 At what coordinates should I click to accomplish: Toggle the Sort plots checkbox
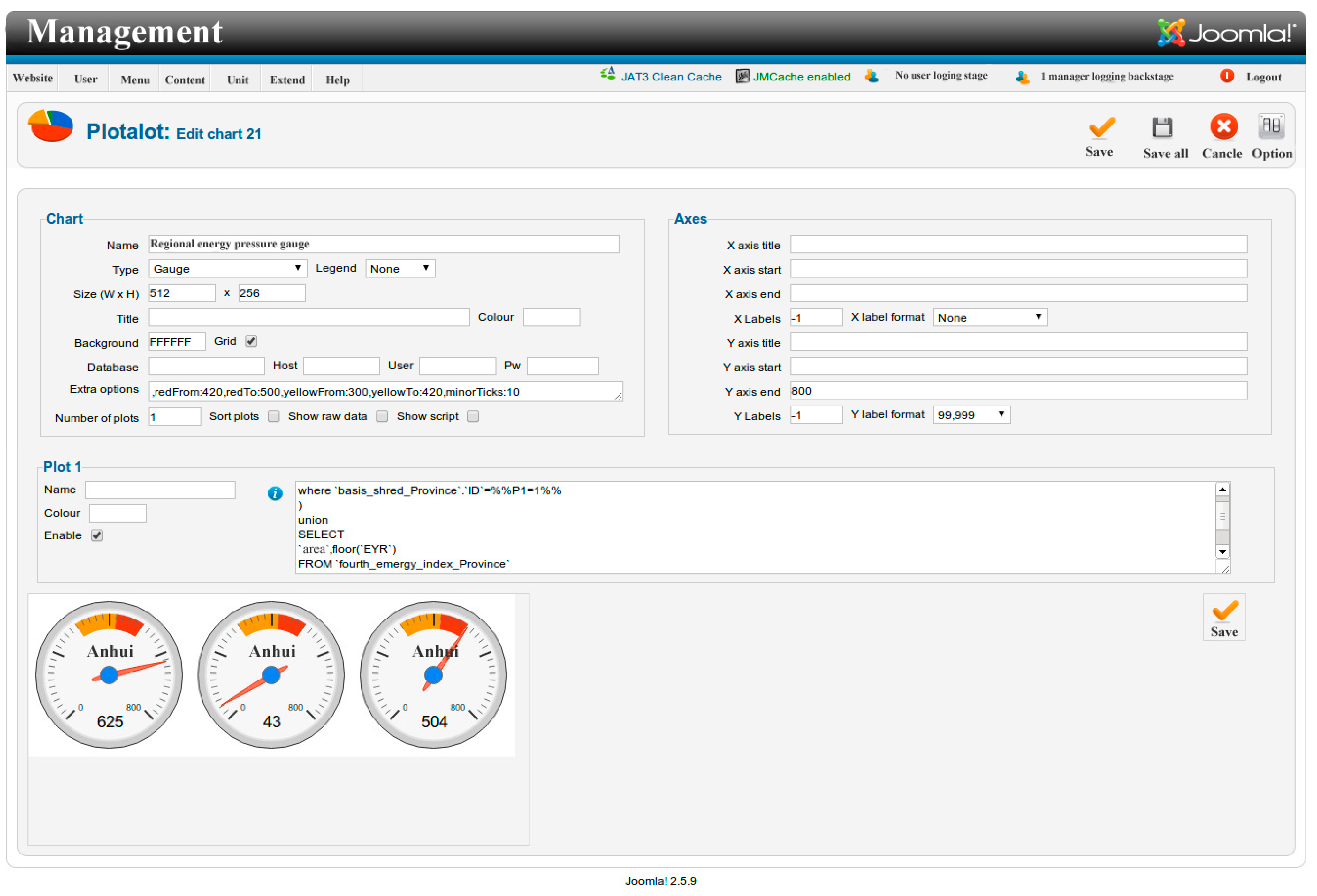pyautogui.click(x=274, y=416)
